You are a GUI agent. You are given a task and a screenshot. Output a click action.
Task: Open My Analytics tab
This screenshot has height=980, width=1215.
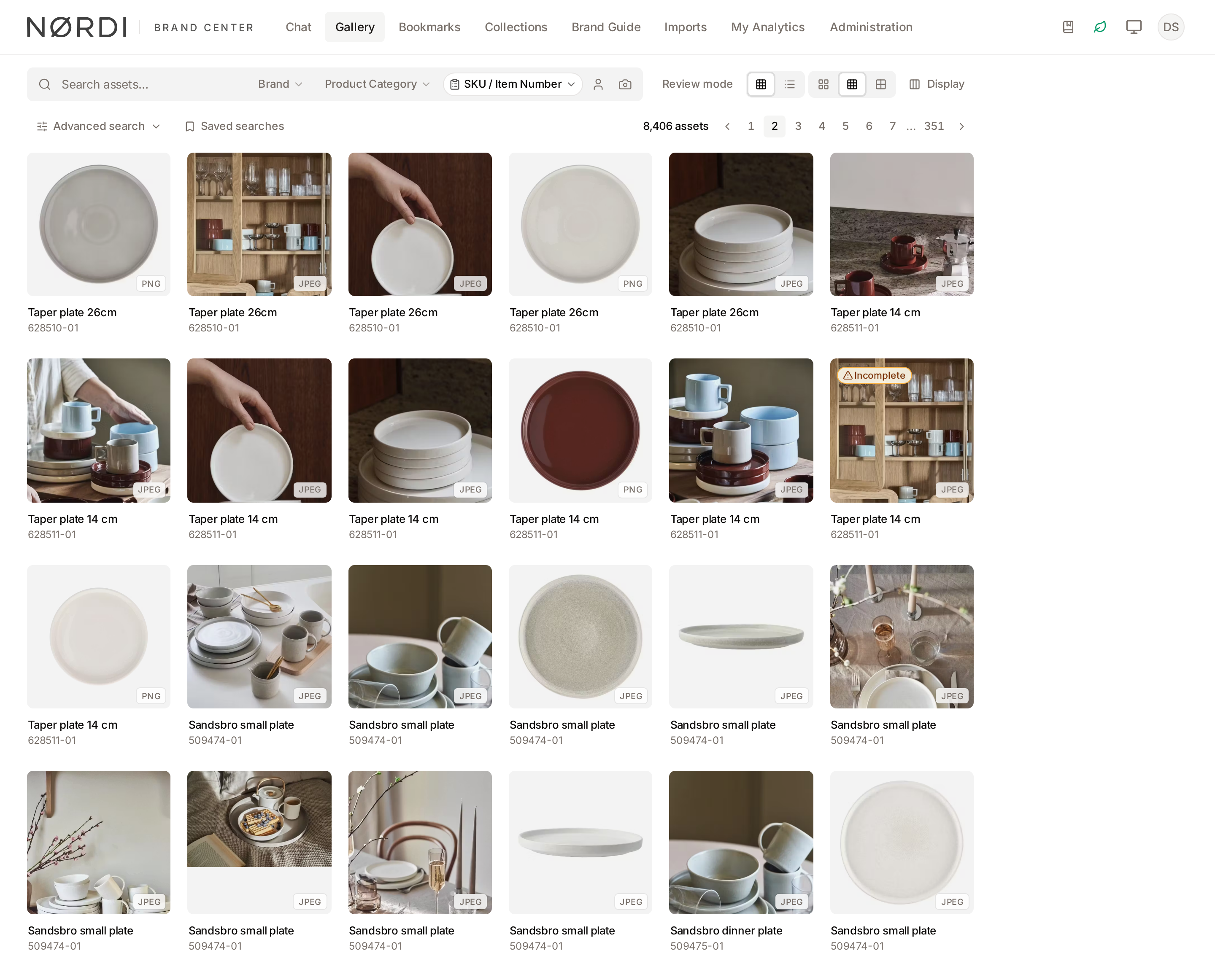(x=768, y=27)
